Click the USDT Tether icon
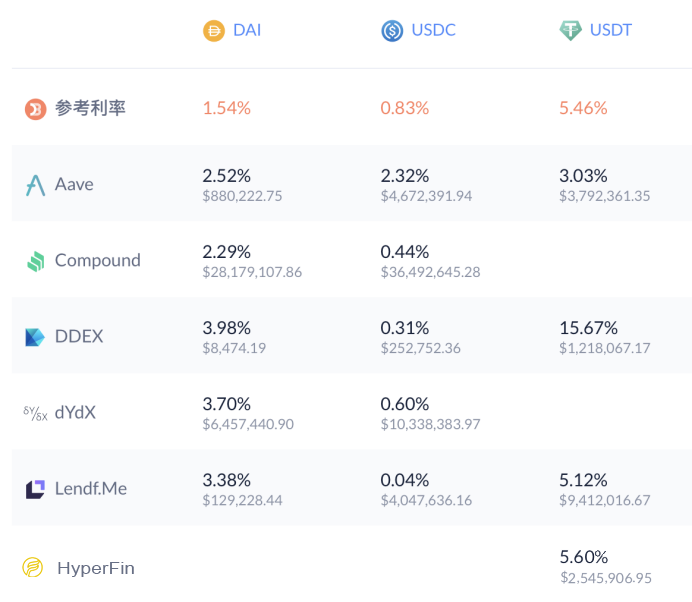 570,31
